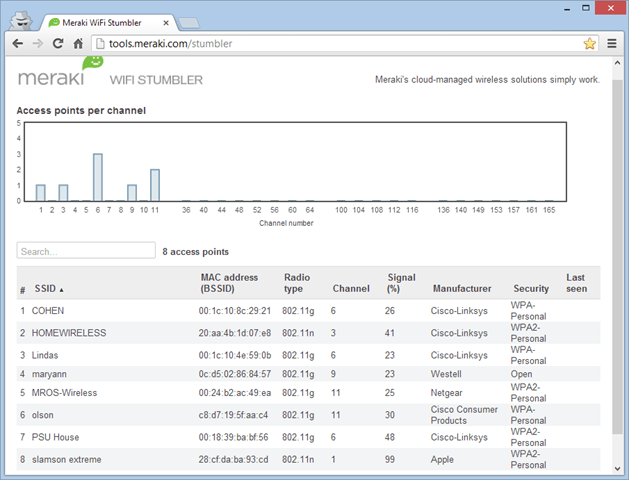The width and height of the screenshot is (629, 480).
Task: Select the HOMEWIRELESS SSID
Action: click(69, 333)
